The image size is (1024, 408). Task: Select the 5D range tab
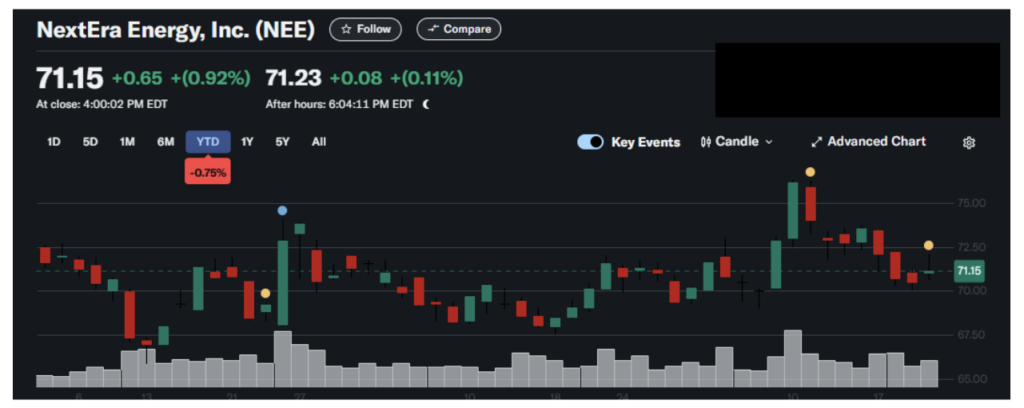90,142
